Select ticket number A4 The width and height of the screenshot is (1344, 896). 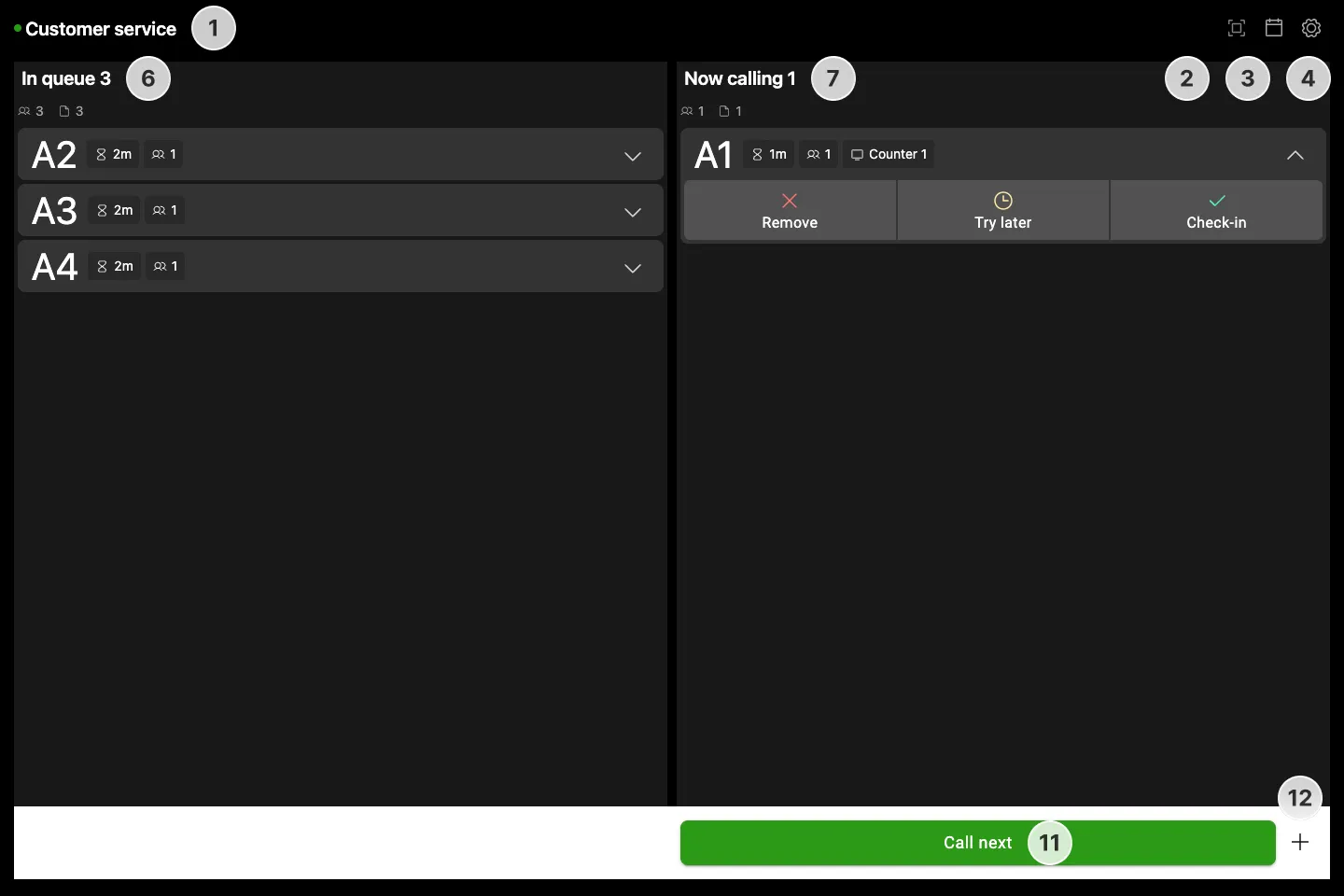tap(54, 267)
